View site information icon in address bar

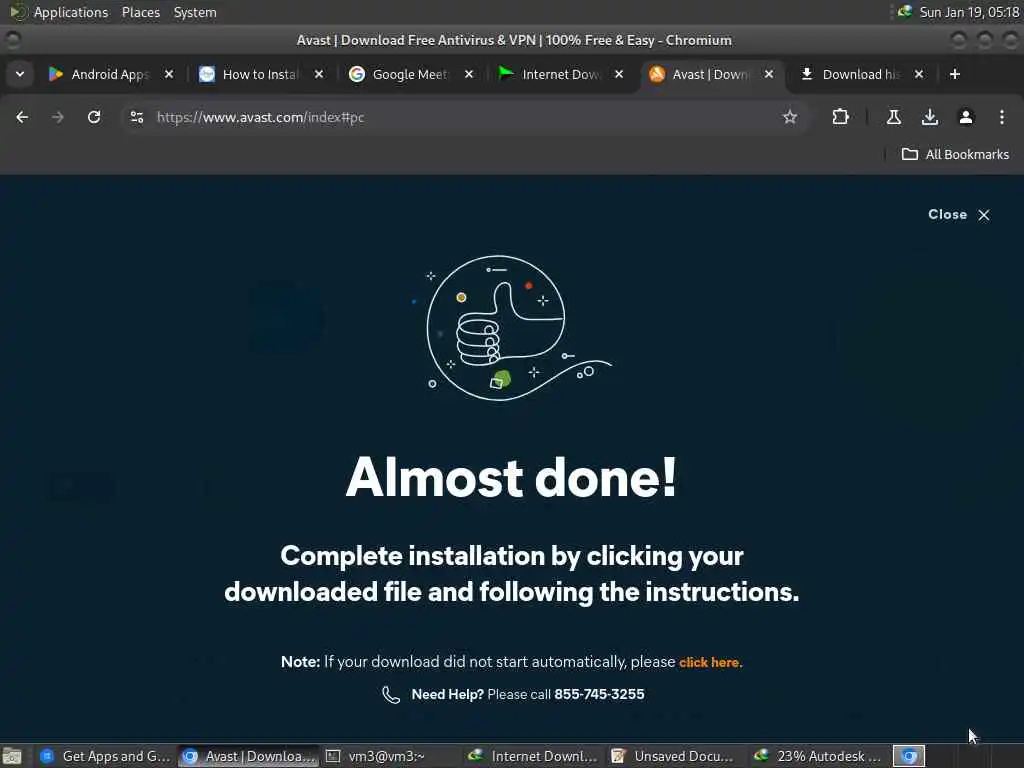136,117
